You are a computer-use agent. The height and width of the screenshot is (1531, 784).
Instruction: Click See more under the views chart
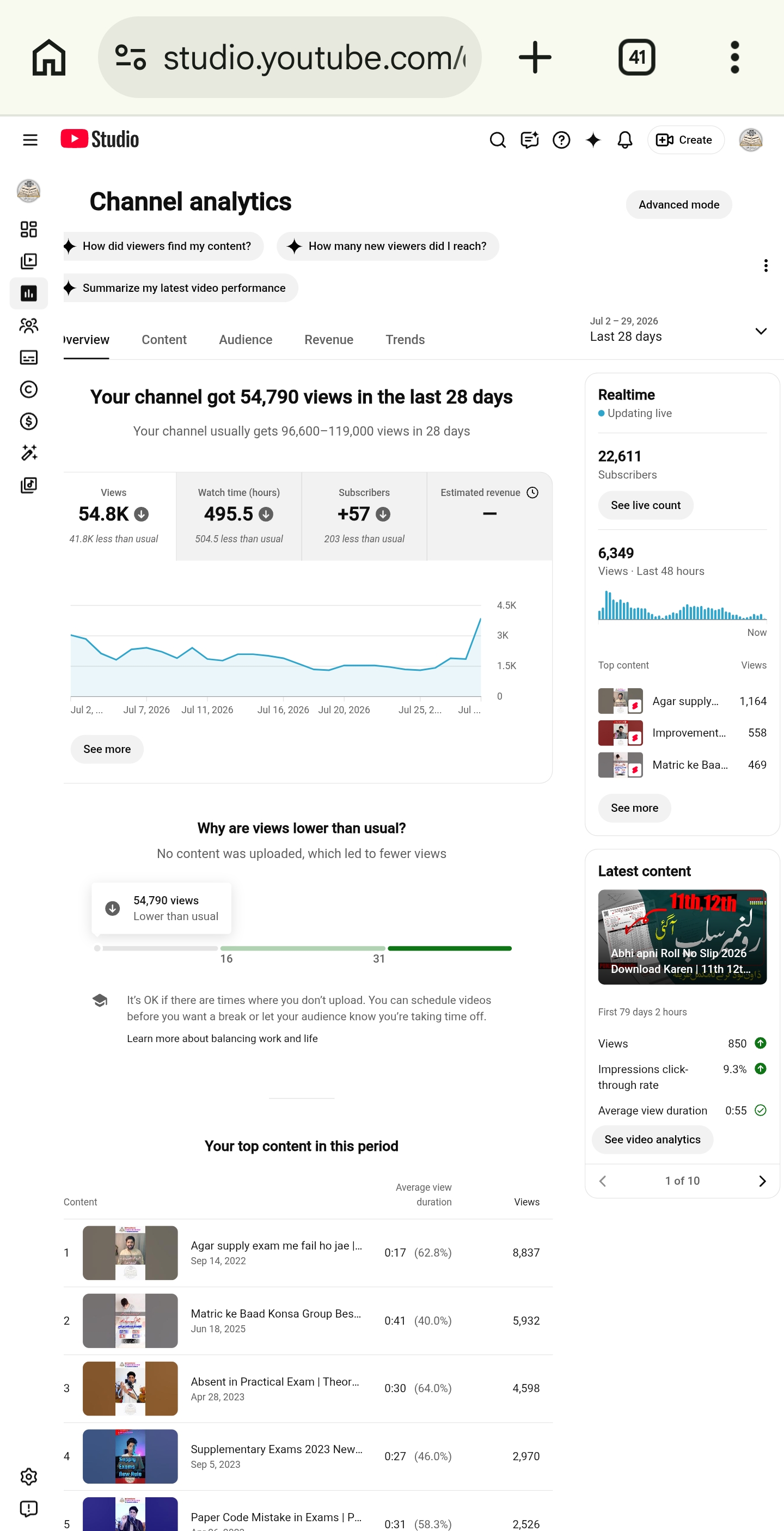tap(107, 749)
